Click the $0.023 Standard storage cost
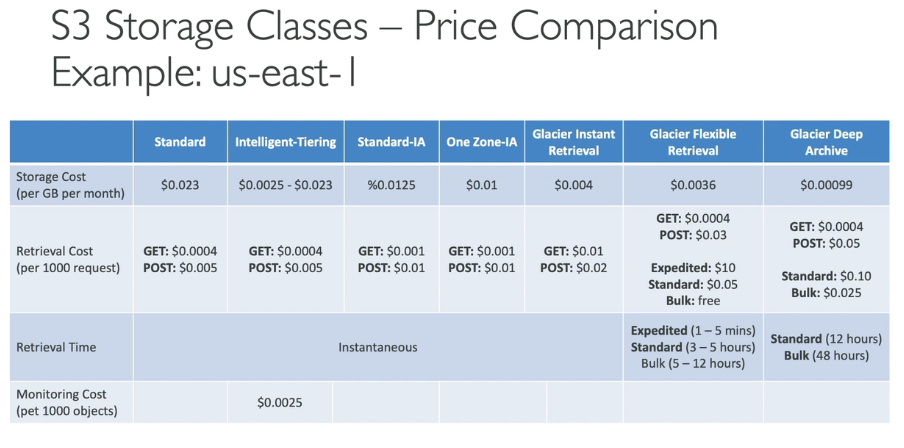904x448 pixels. [180, 185]
